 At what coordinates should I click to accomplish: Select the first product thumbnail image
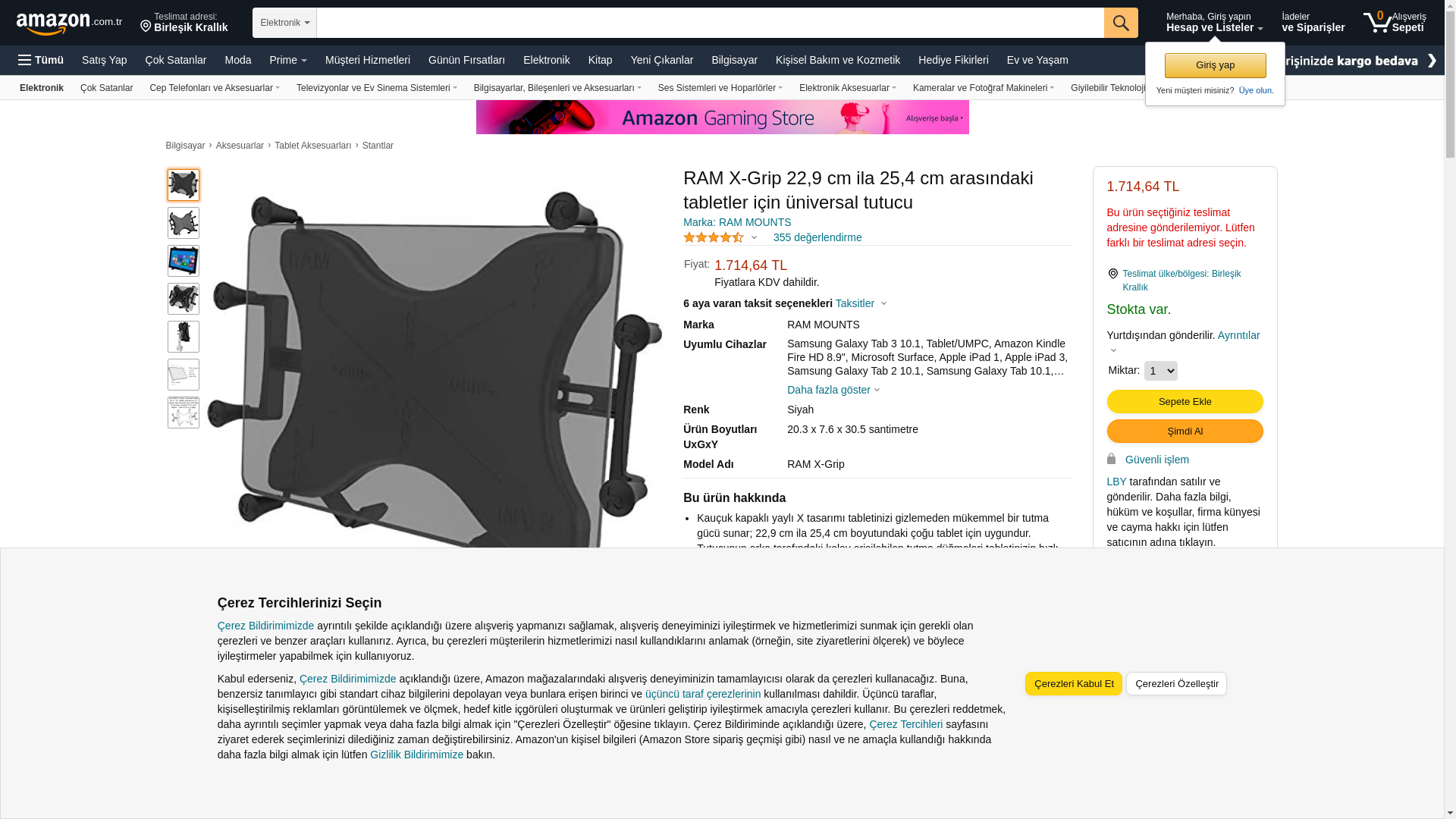[184, 185]
